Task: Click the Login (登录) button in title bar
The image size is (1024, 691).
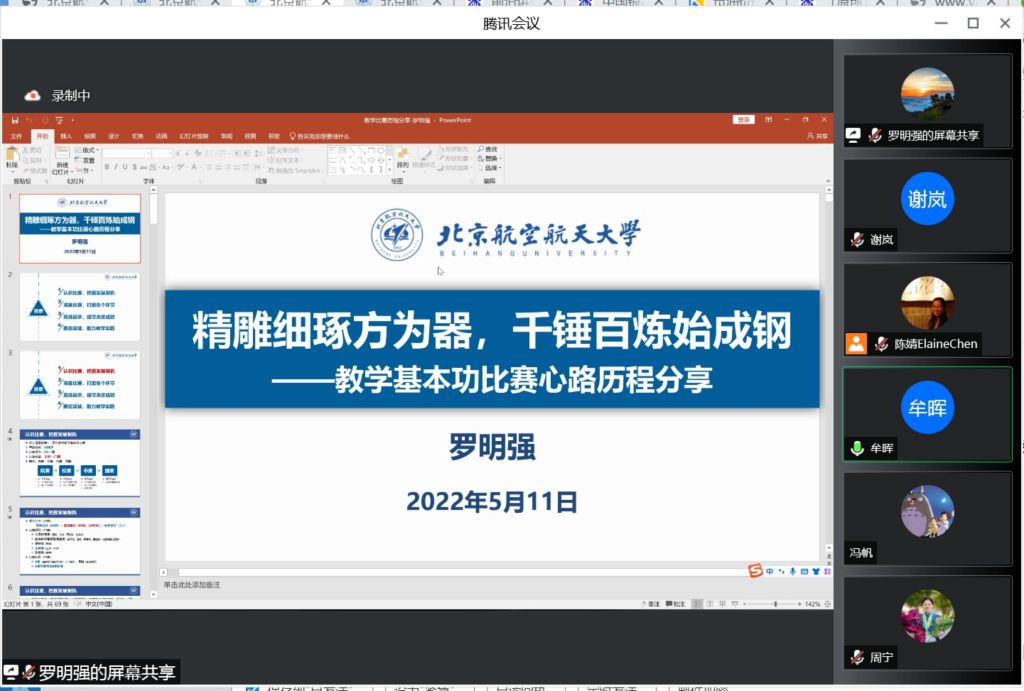Action: coord(743,120)
